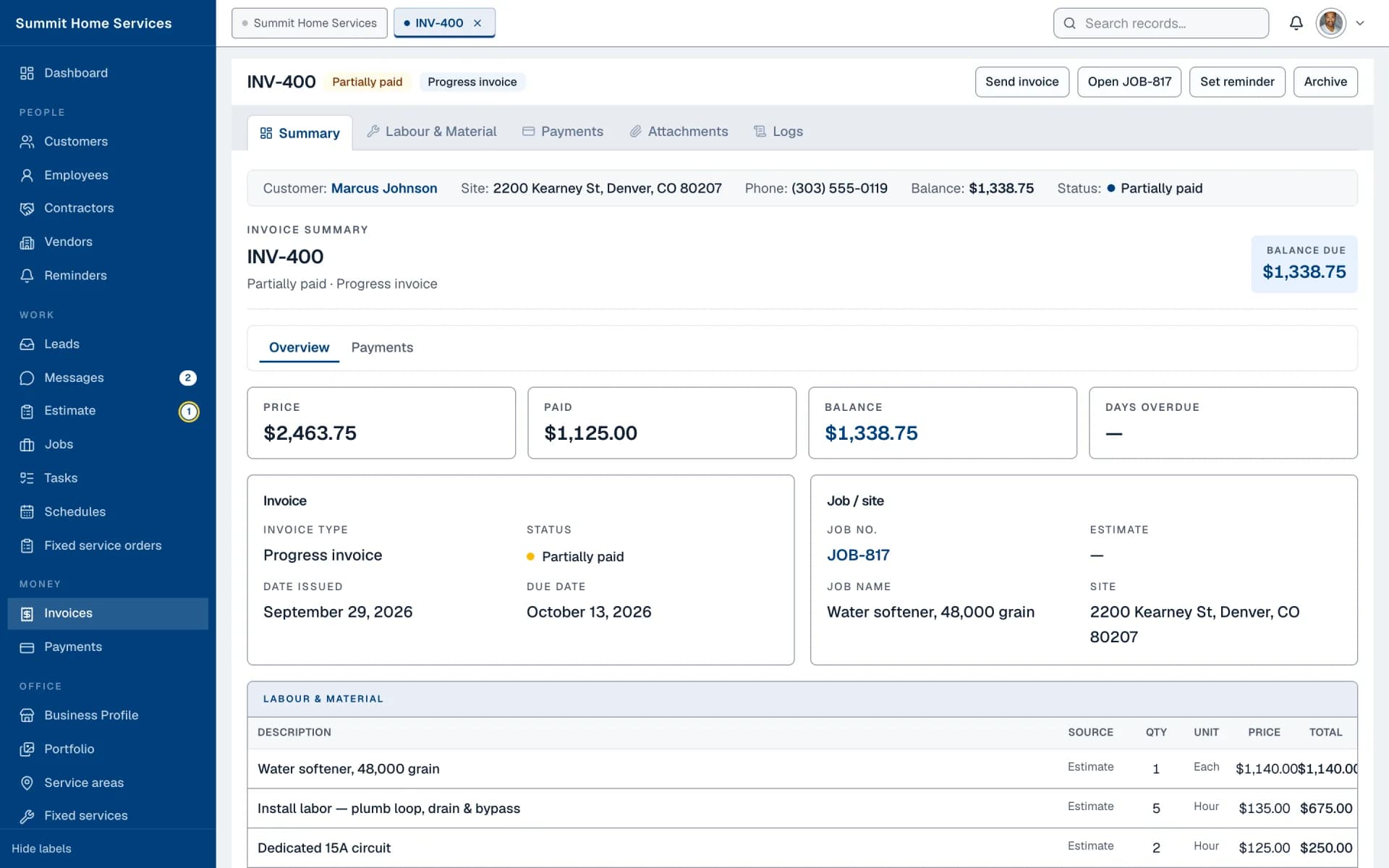Focus the Search records field

1160,23
